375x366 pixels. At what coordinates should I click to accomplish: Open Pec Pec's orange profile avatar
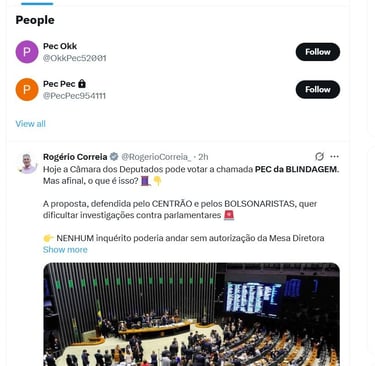pos(27,89)
